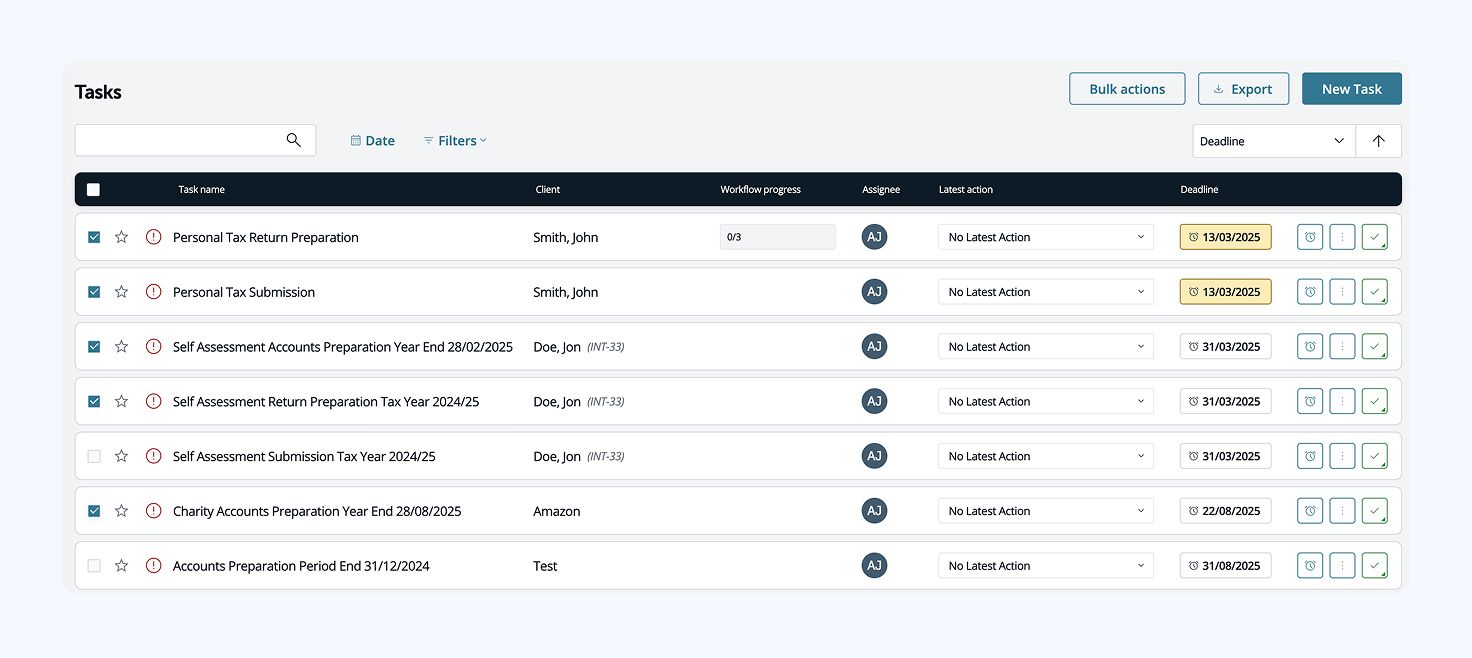Open Latest Action dropdown for Charity Accounts Preparation
The height and width of the screenshot is (658, 1472).
click(x=1046, y=511)
